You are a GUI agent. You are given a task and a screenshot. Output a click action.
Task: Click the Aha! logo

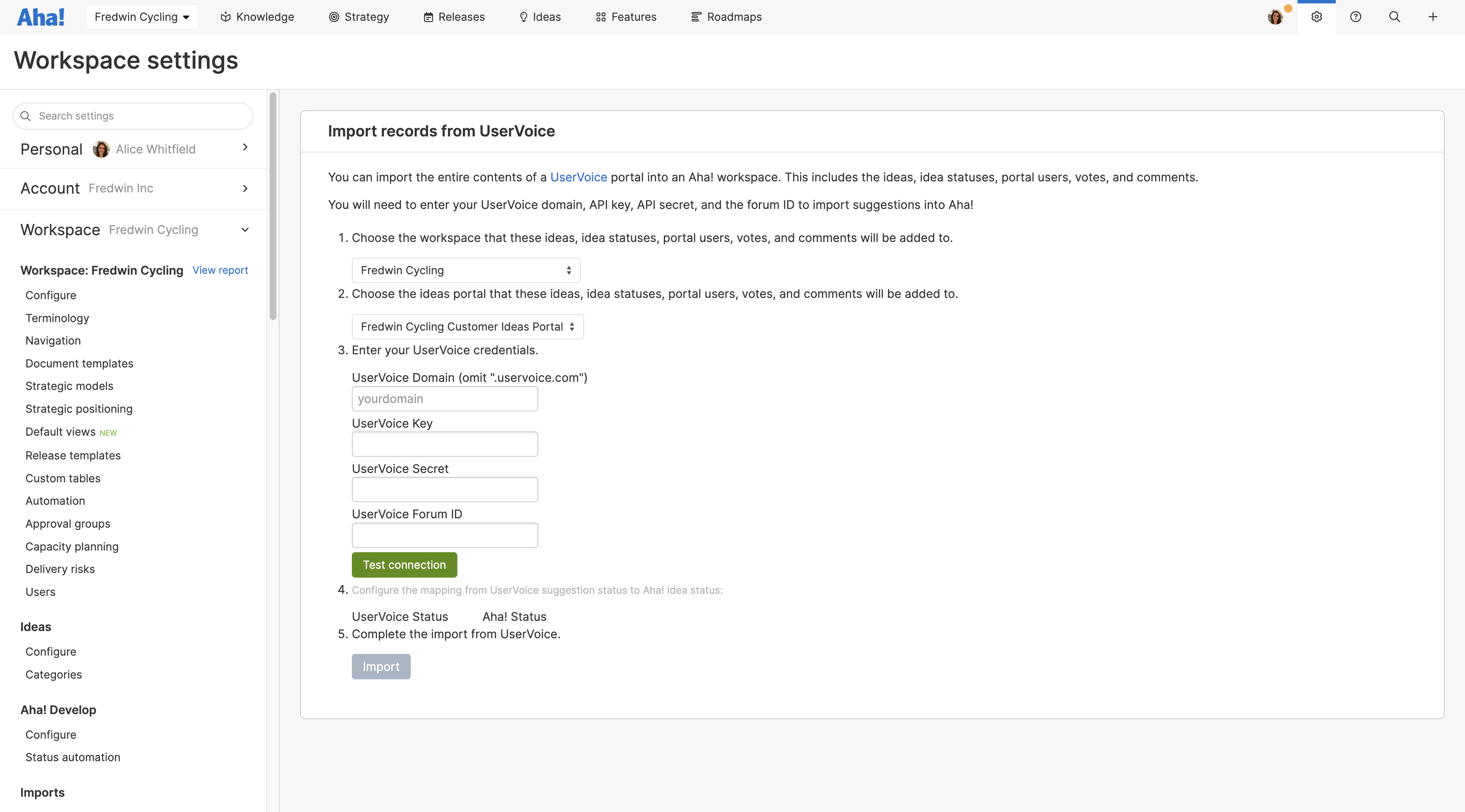(x=40, y=17)
